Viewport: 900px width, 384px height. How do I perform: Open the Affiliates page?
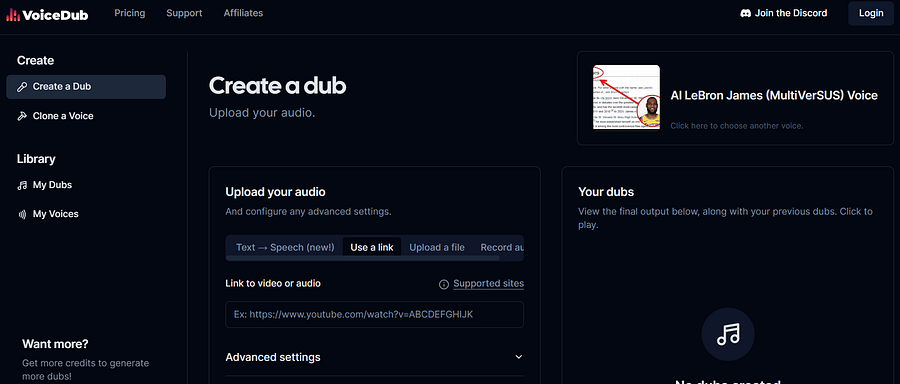(x=243, y=13)
